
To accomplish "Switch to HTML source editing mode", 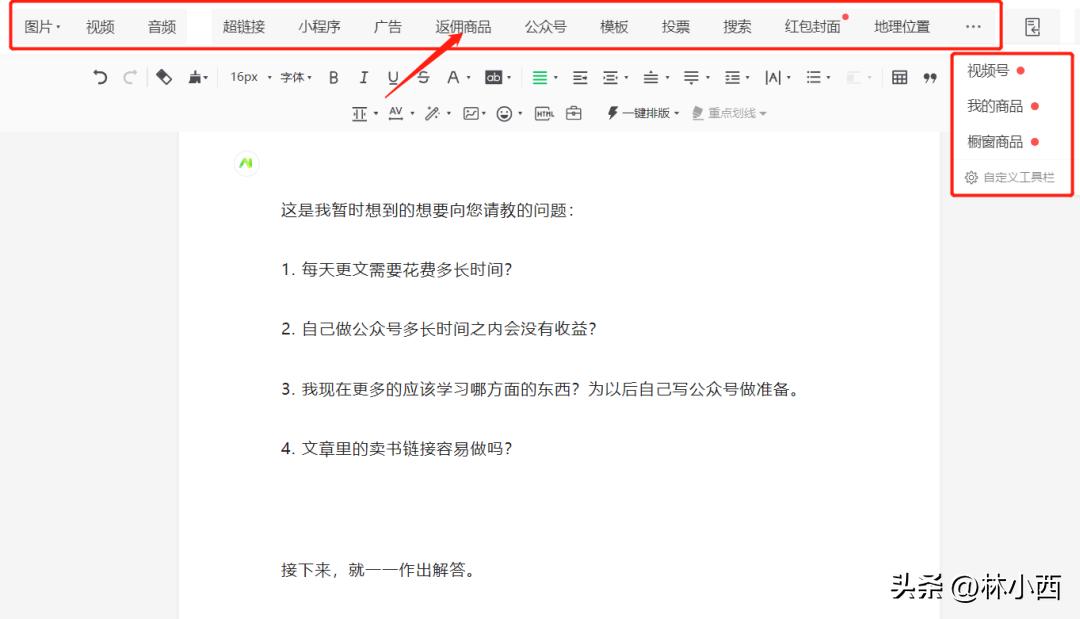I will [x=543, y=113].
